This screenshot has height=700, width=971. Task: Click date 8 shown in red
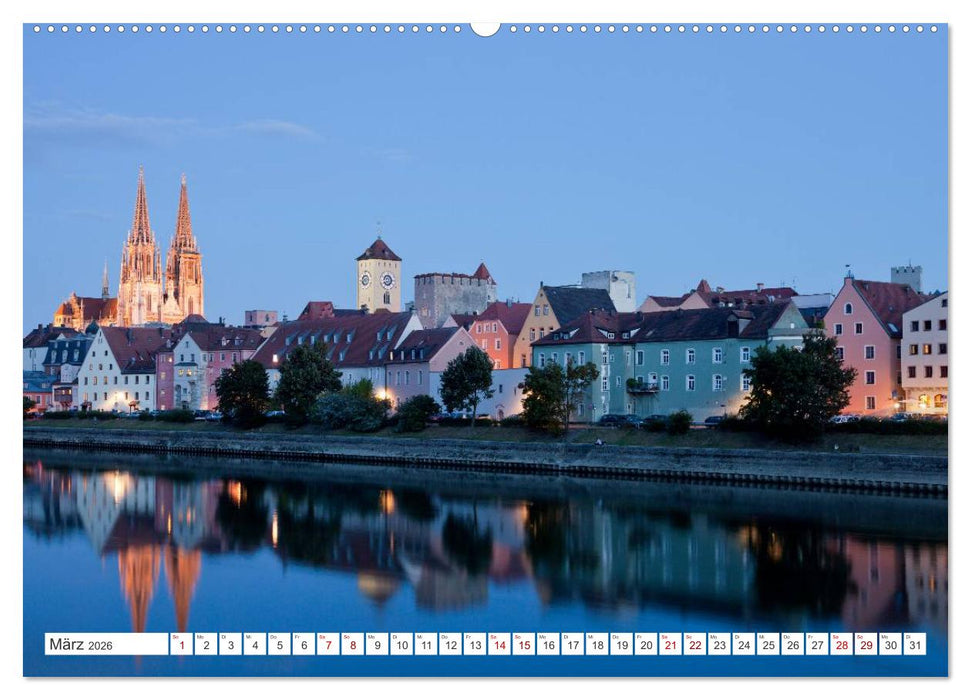[x=353, y=645]
